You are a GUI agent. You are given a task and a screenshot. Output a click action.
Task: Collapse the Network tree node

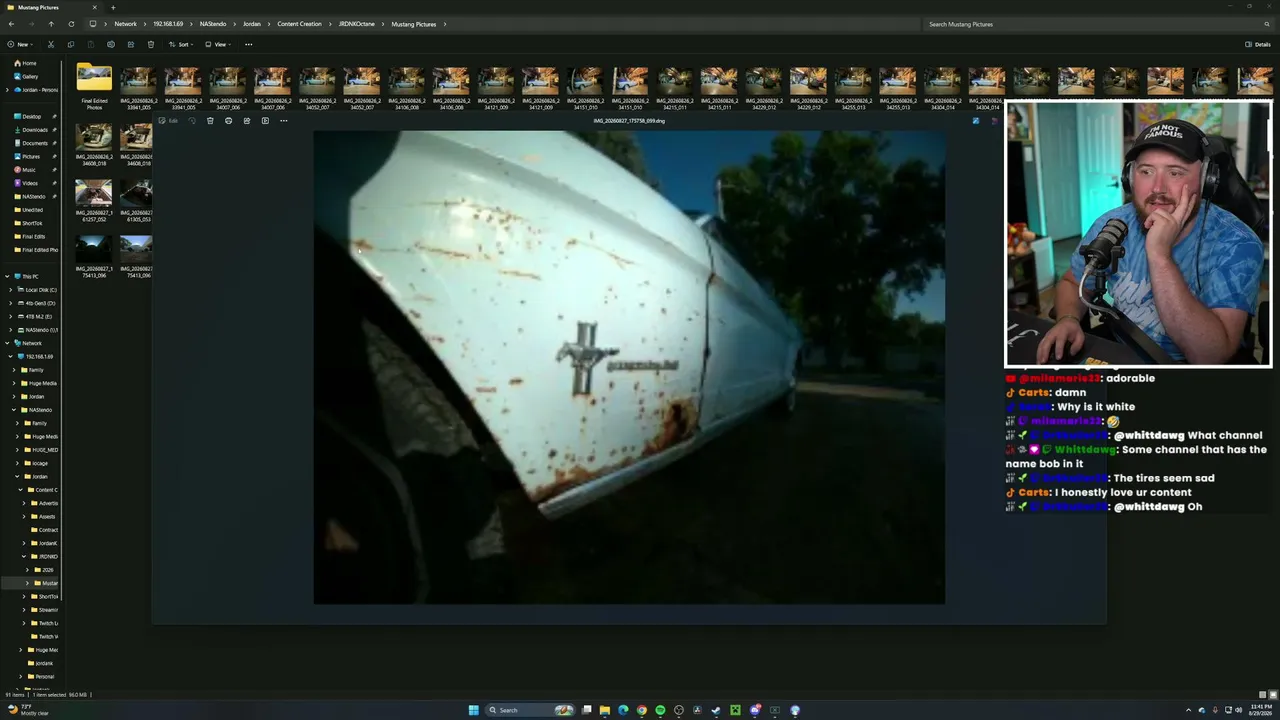click(x=6, y=343)
